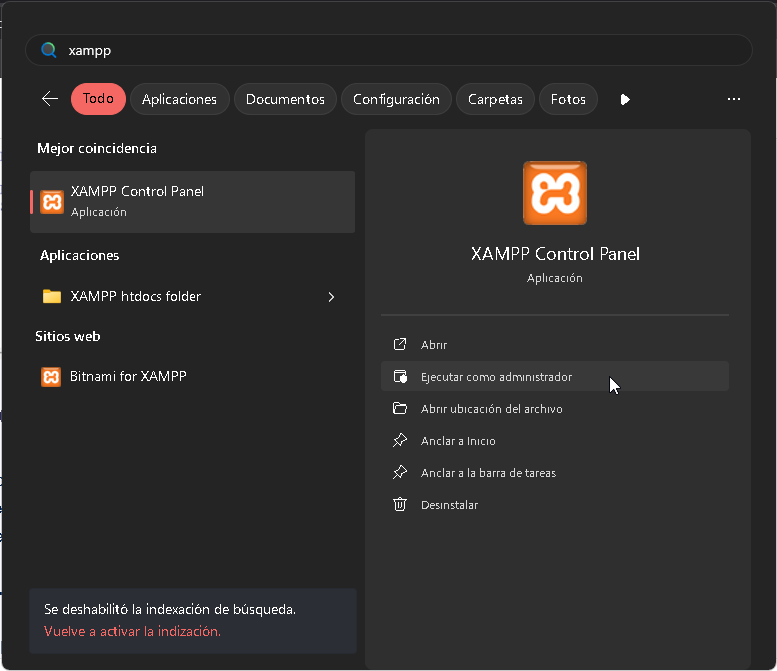
Task: Choose Anclar a la barra de tareas
Action: click(x=488, y=472)
